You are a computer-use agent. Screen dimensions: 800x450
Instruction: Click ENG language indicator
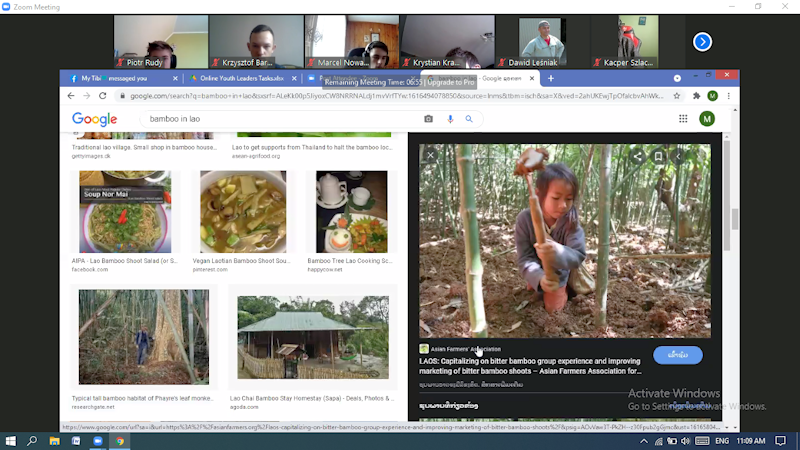[x=722, y=441]
